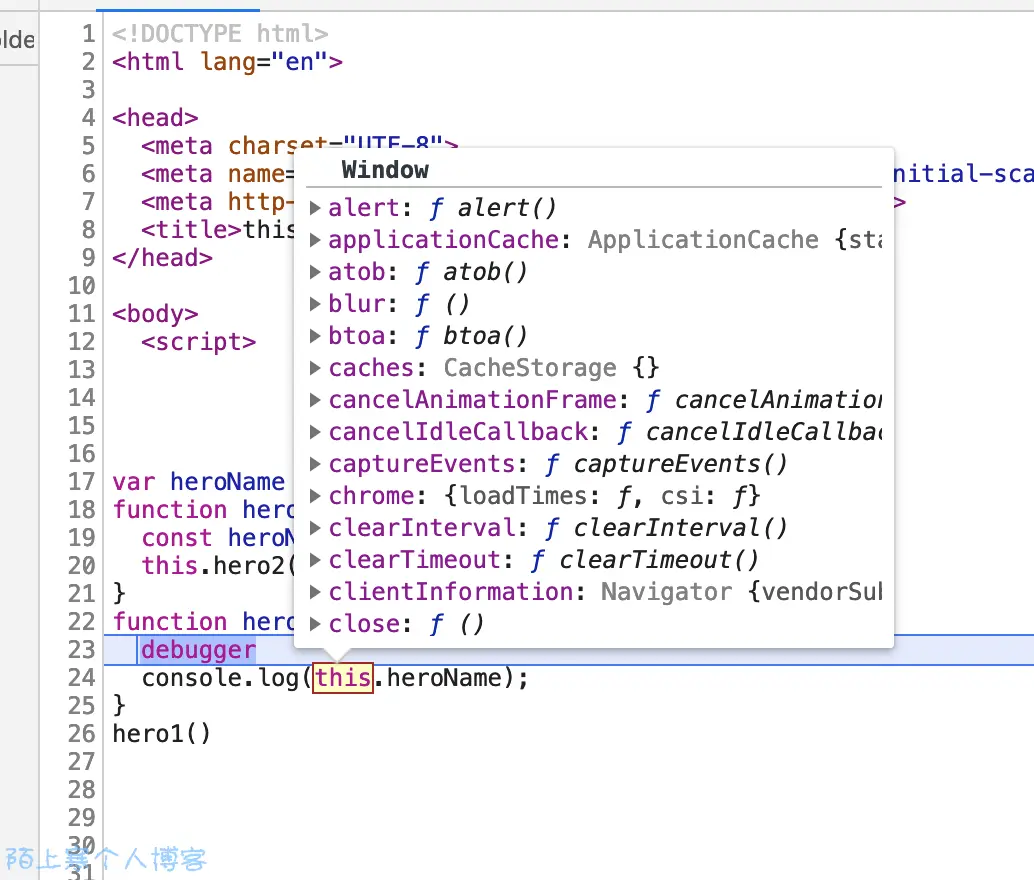
Task: Click 'f btoa()' value
Action: tap(471, 336)
